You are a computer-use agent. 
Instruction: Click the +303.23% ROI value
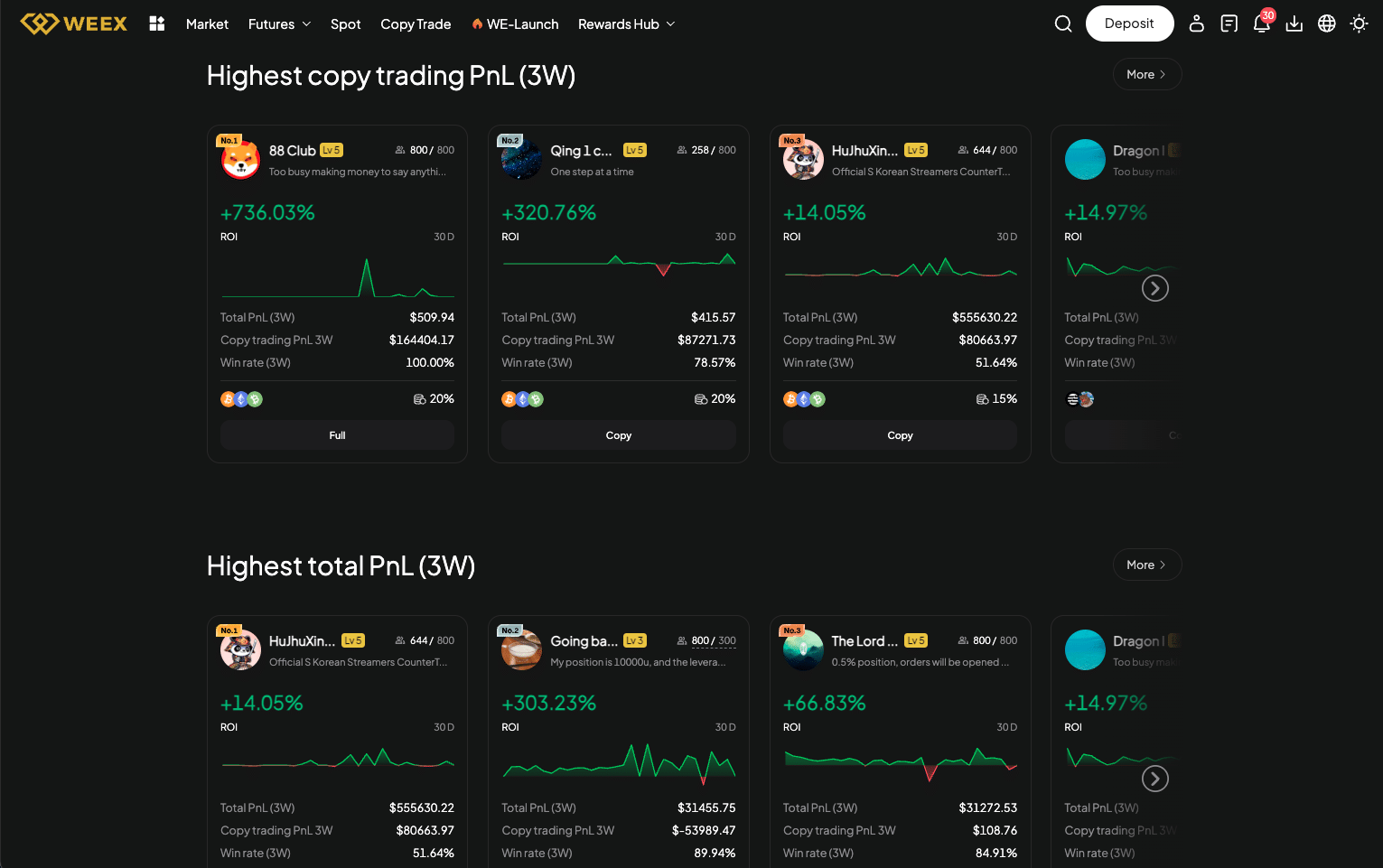pos(549,704)
